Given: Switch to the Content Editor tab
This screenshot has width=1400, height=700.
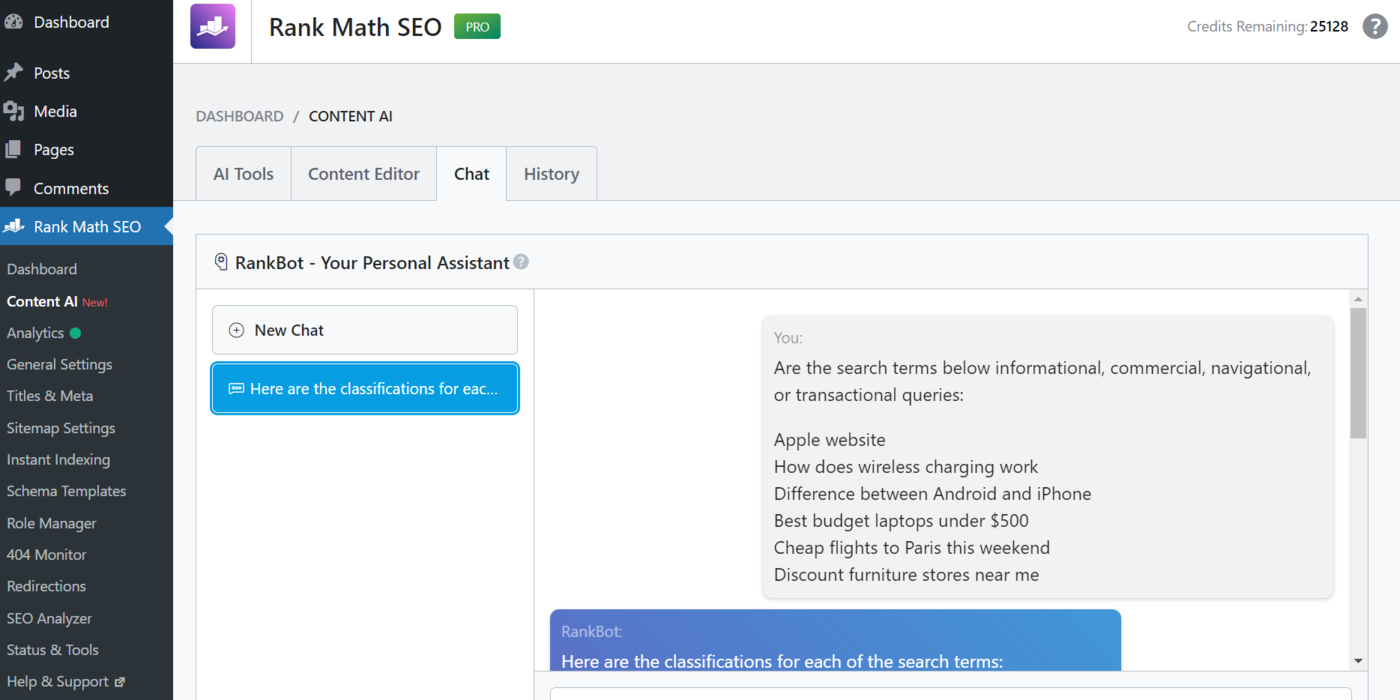Looking at the screenshot, I should (x=364, y=173).
